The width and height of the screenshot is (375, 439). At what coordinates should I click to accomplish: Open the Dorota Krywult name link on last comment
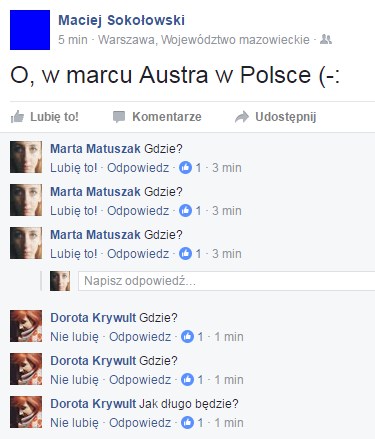[x=93, y=404]
